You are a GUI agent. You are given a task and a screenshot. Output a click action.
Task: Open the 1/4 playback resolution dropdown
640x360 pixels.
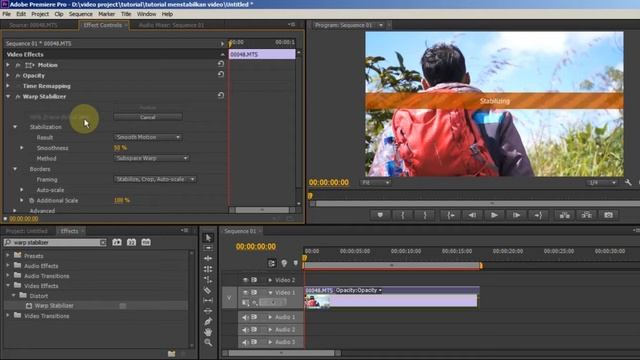pyautogui.click(x=602, y=182)
